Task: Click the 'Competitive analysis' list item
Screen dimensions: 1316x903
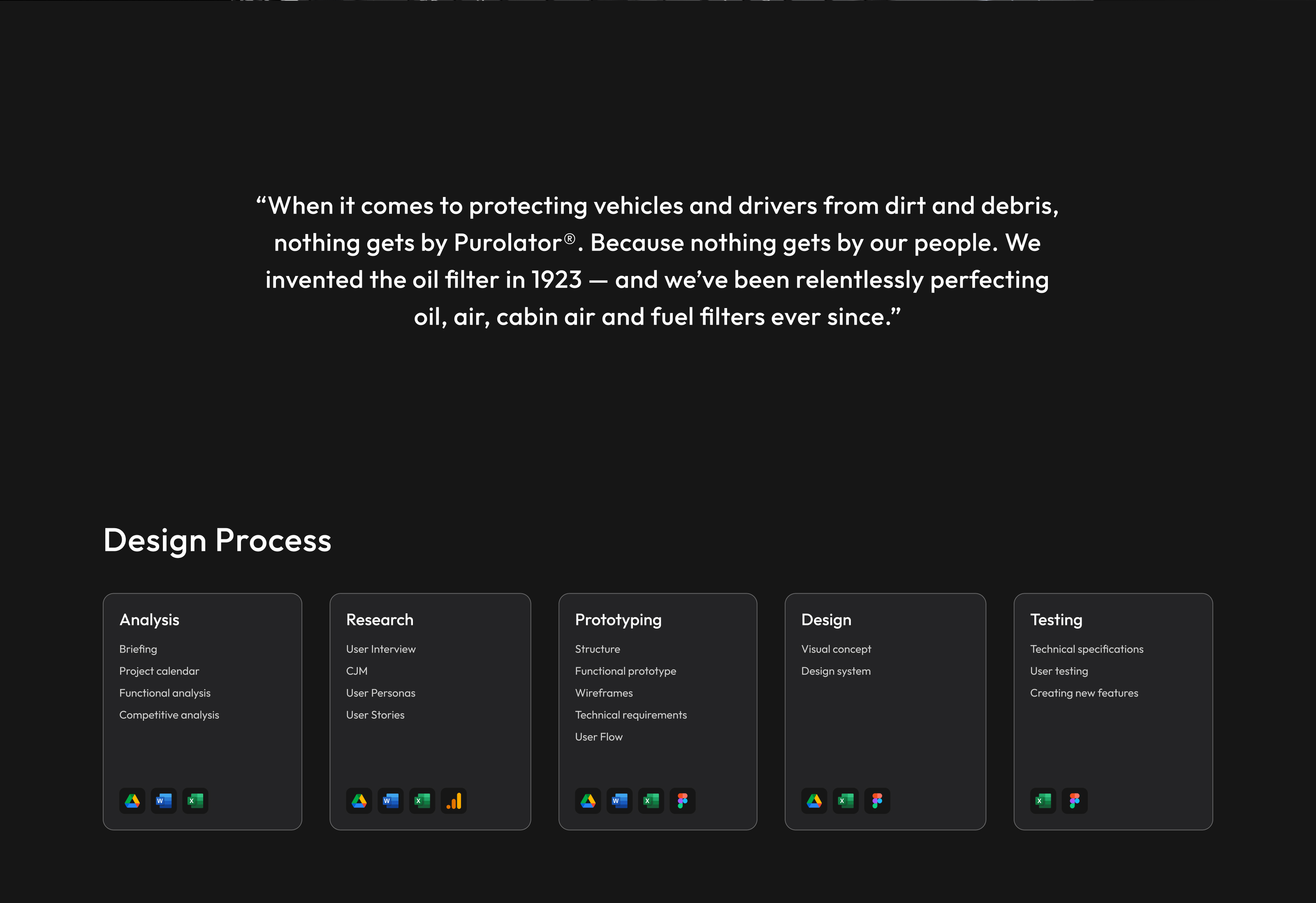Action: pyautogui.click(x=169, y=715)
